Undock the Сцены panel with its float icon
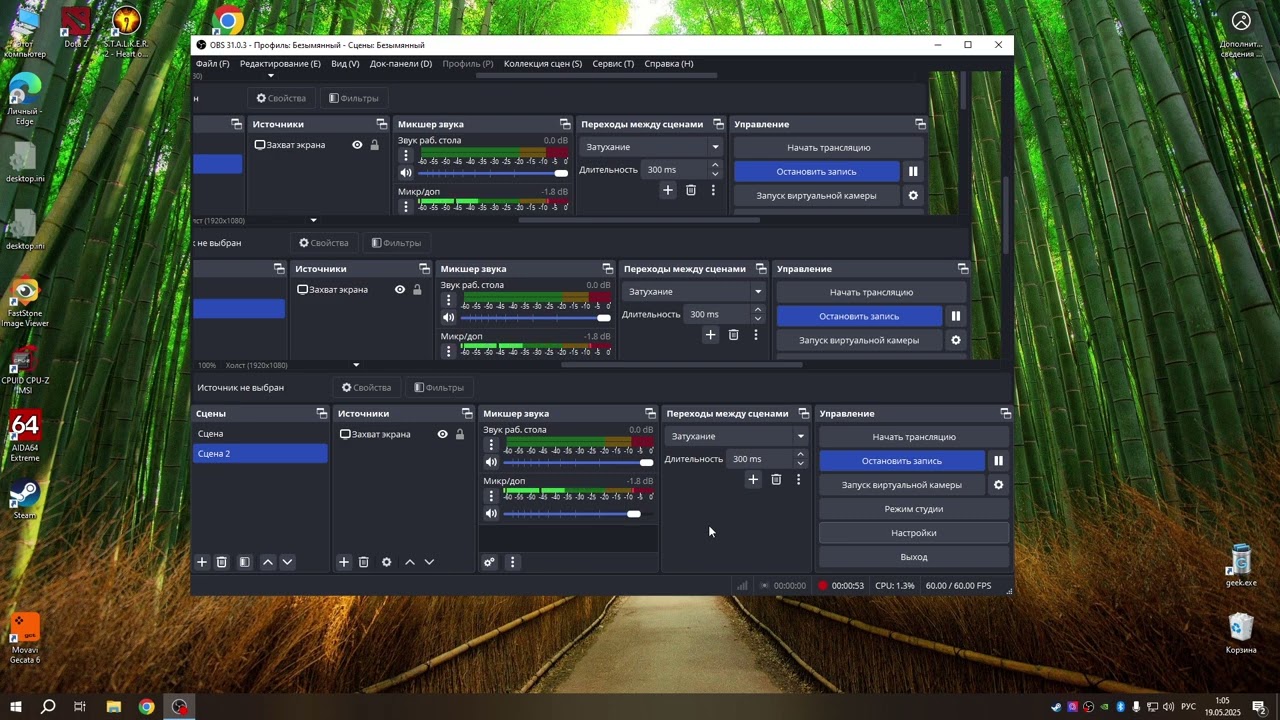This screenshot has width=1280, height=720. click(x=322, y=413)
